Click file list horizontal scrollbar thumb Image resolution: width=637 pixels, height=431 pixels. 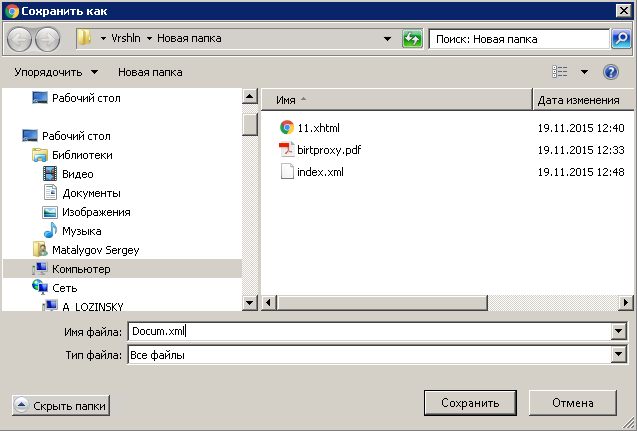coord(382,302)
